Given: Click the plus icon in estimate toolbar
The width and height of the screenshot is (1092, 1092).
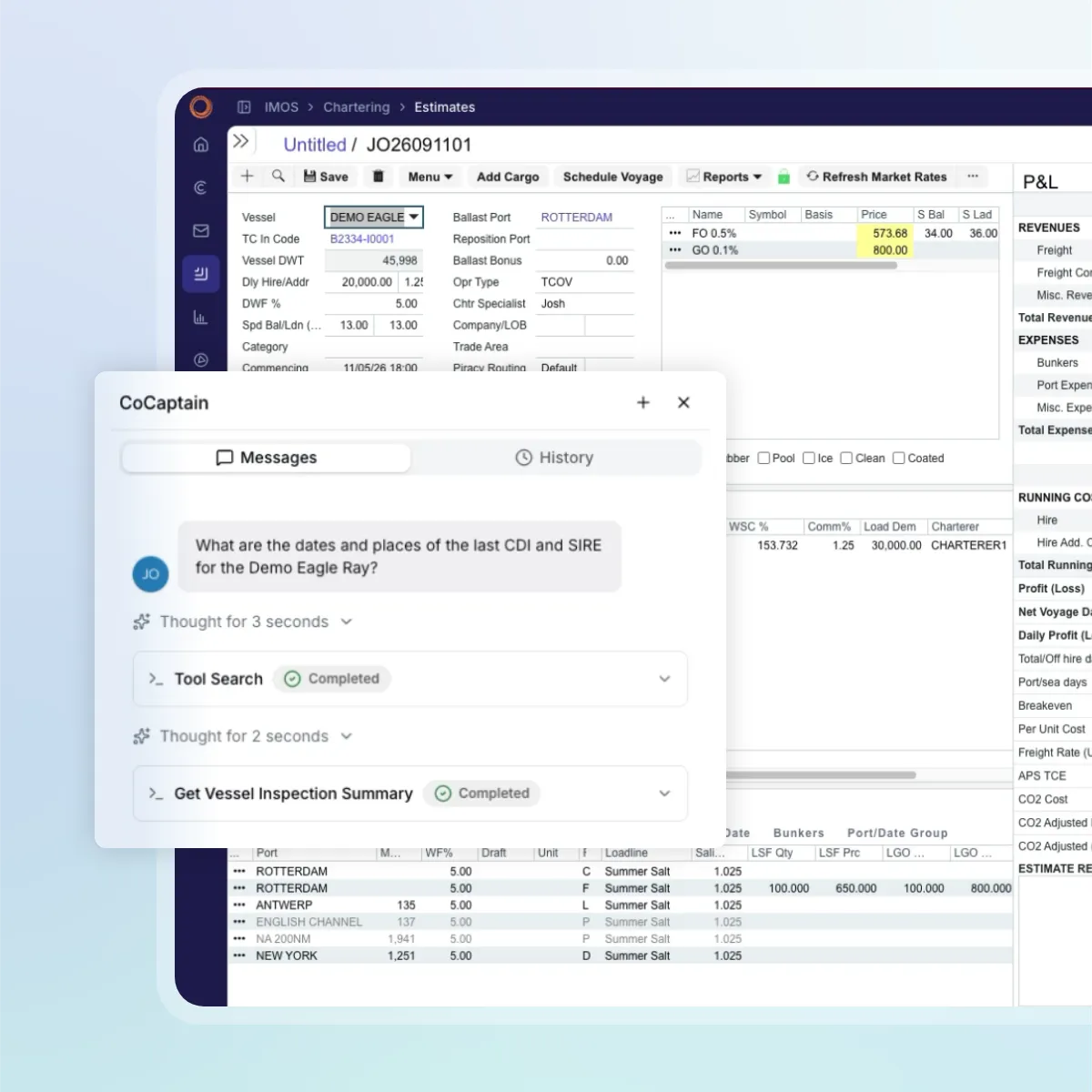Looking at the screenshot, I should (x=248, y=177).
